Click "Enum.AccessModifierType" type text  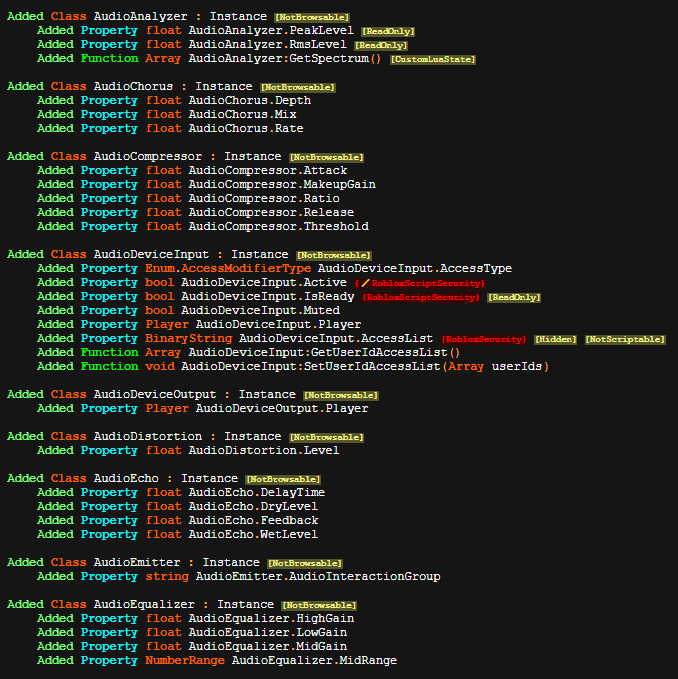[228, 268]
